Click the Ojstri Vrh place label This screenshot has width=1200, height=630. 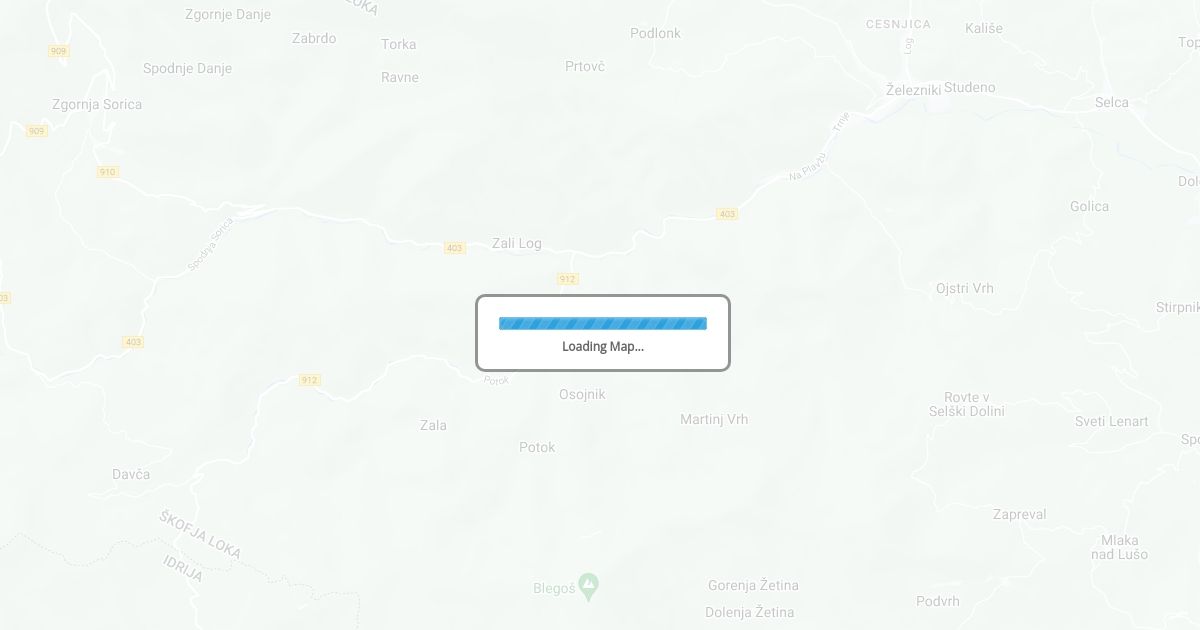(965, 288)
